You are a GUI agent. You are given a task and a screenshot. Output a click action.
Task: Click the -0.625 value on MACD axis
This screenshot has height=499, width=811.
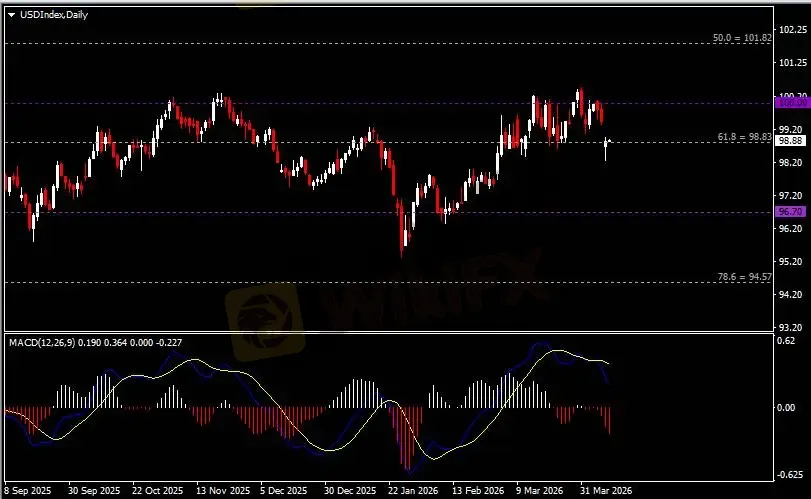click(x=791, y=475)
